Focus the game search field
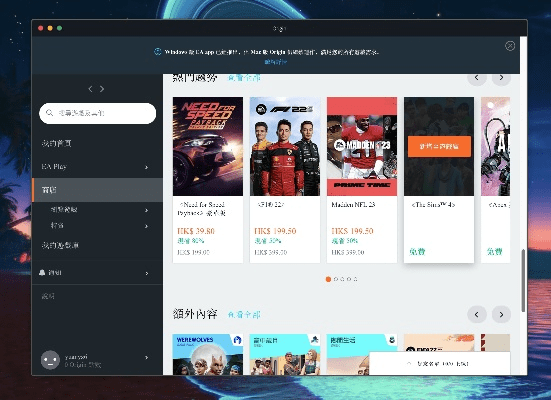Screen dimensions: 551x400 (x=97, y=113)
